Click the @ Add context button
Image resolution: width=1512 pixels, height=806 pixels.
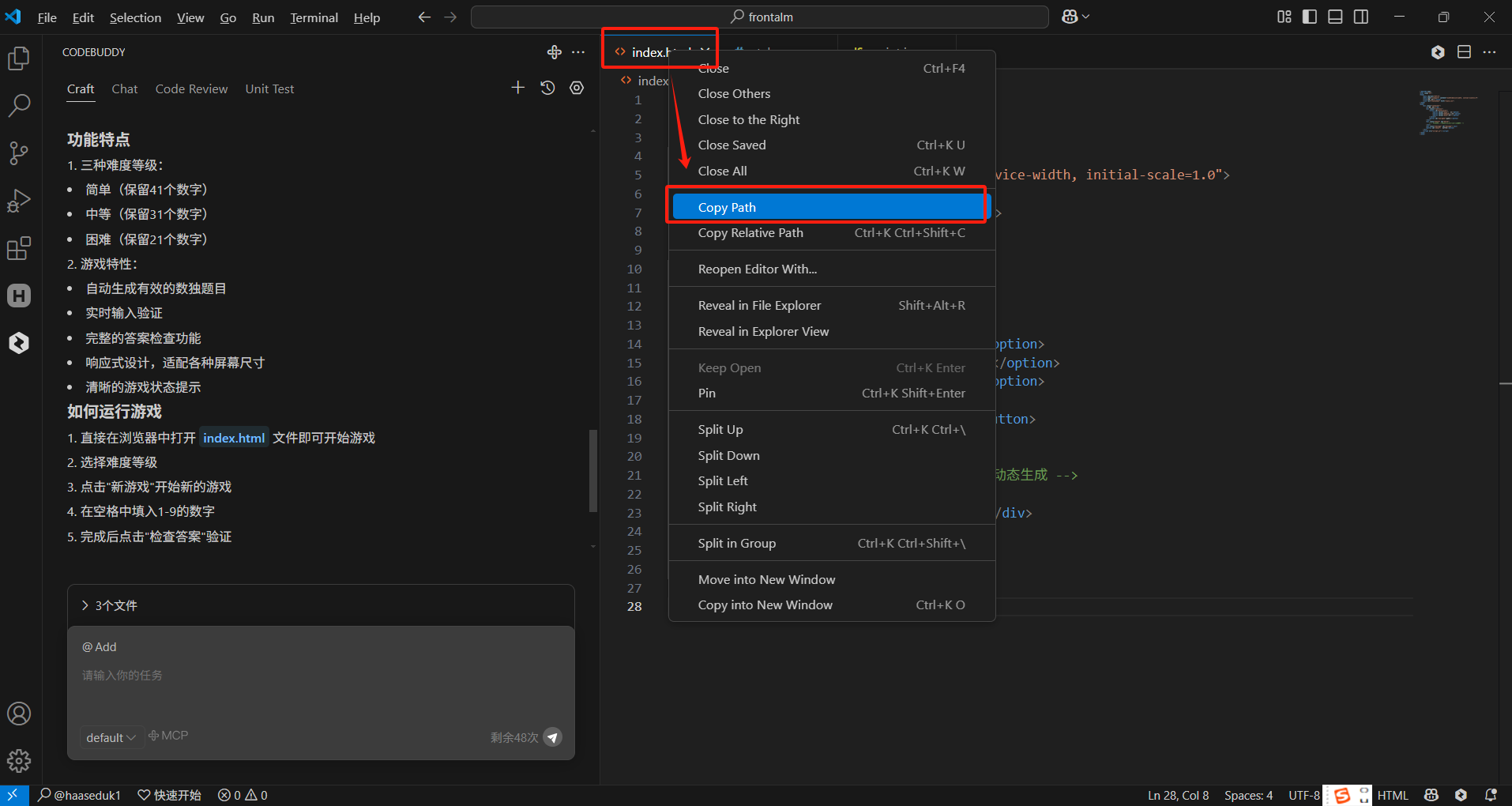(99, 646)
